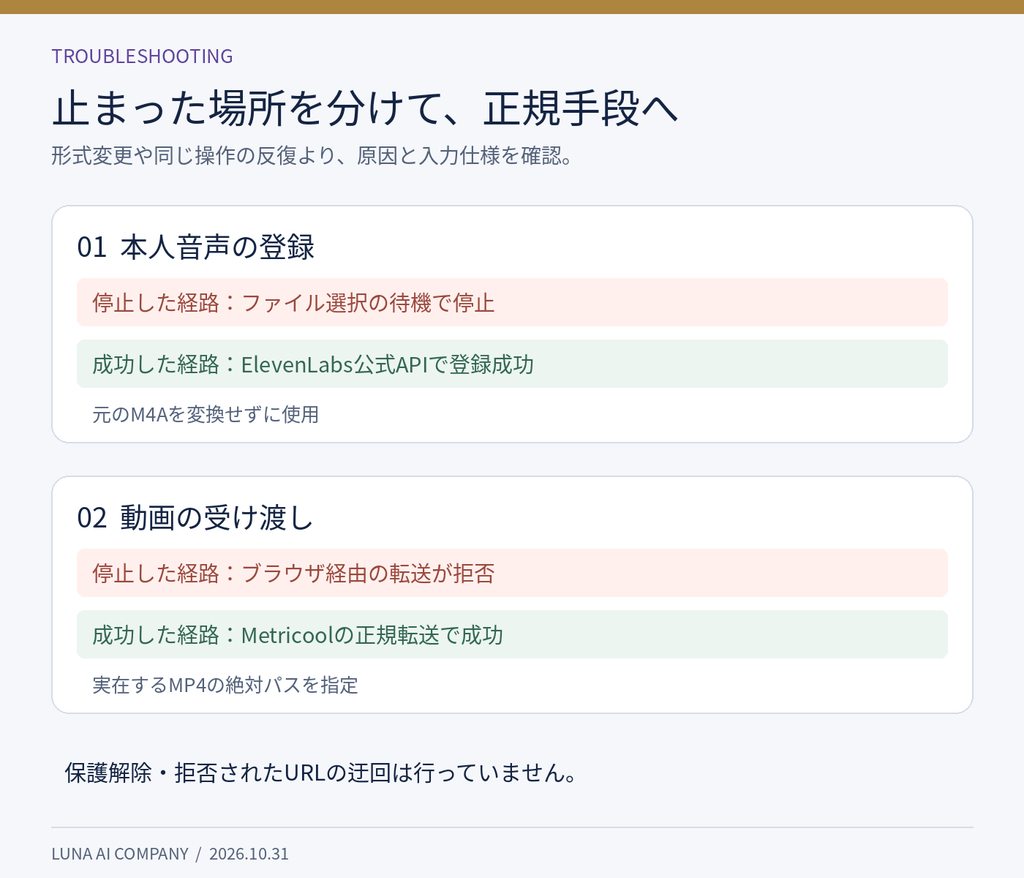Select the green row Metricoolの正規転送で成功
Image resolution: width=1024 pixels, height=878 pixels.
pos(512,634)
